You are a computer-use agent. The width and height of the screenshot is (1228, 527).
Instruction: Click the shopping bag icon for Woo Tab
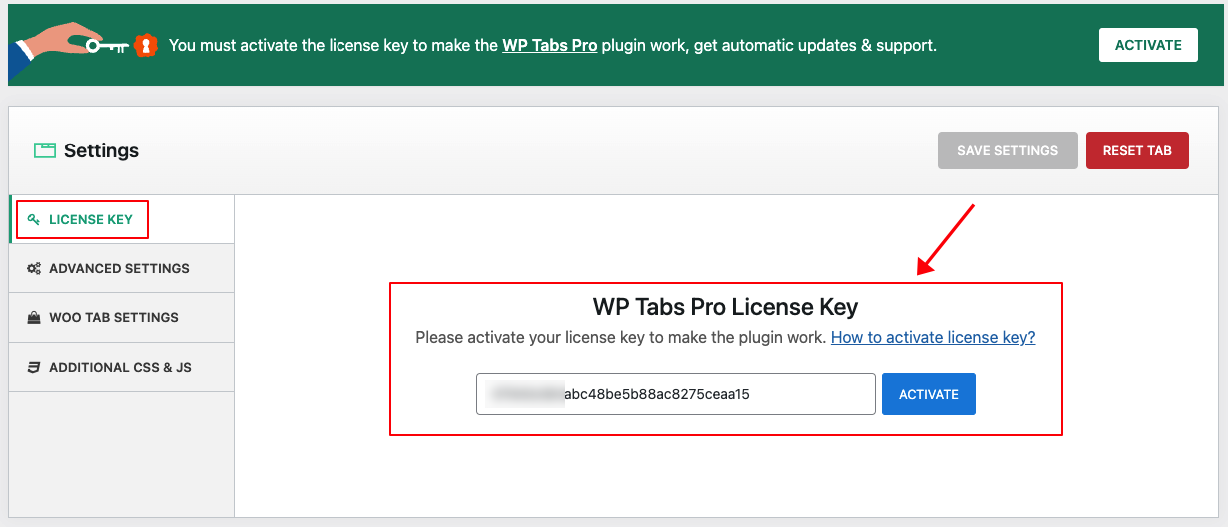point(34,318)
